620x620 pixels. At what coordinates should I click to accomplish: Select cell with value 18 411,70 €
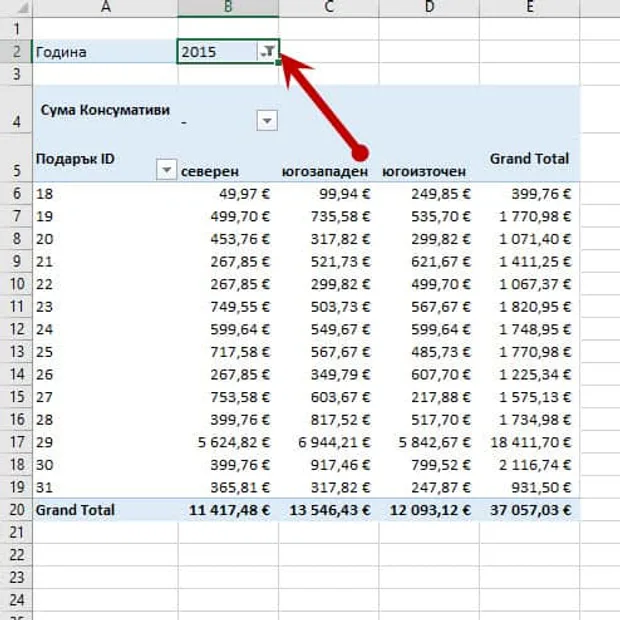point(529,442)
